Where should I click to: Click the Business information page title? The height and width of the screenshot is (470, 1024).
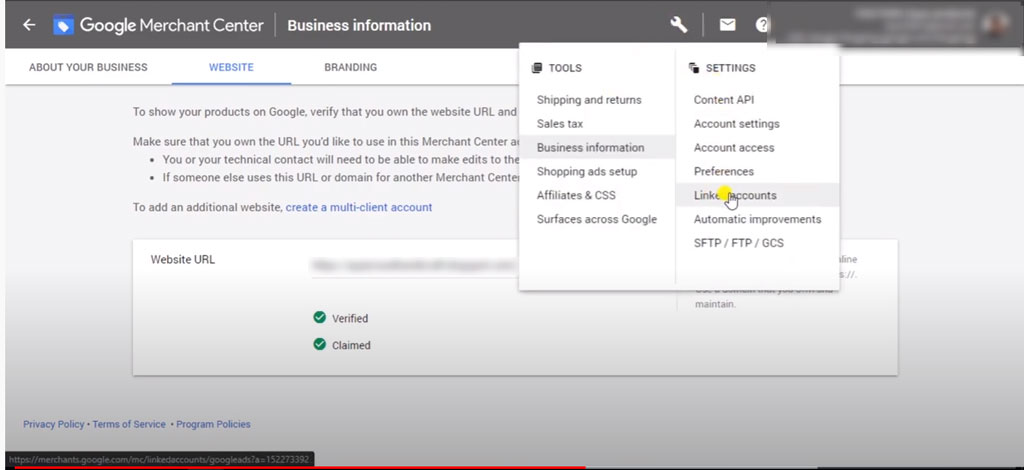pyautogui.click(x=359, y=25)
